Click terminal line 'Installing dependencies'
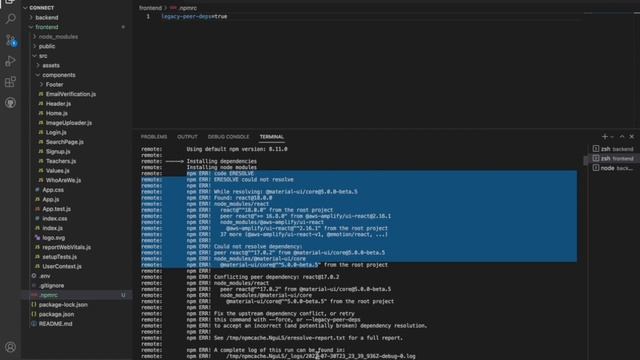Image resolution: width=640 pixels, height=360 pixels. point(222,161)
